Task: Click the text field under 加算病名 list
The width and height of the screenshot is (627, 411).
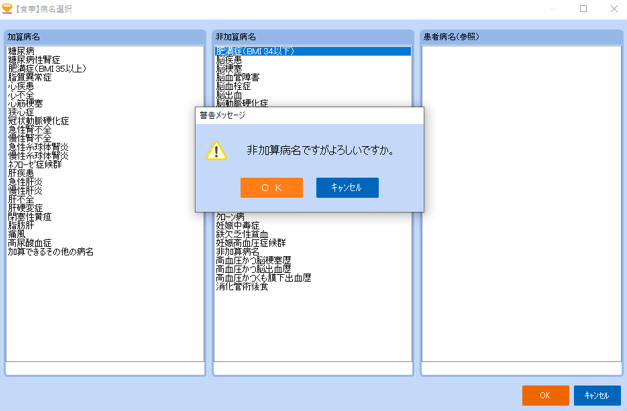Action: click(105, 368)
